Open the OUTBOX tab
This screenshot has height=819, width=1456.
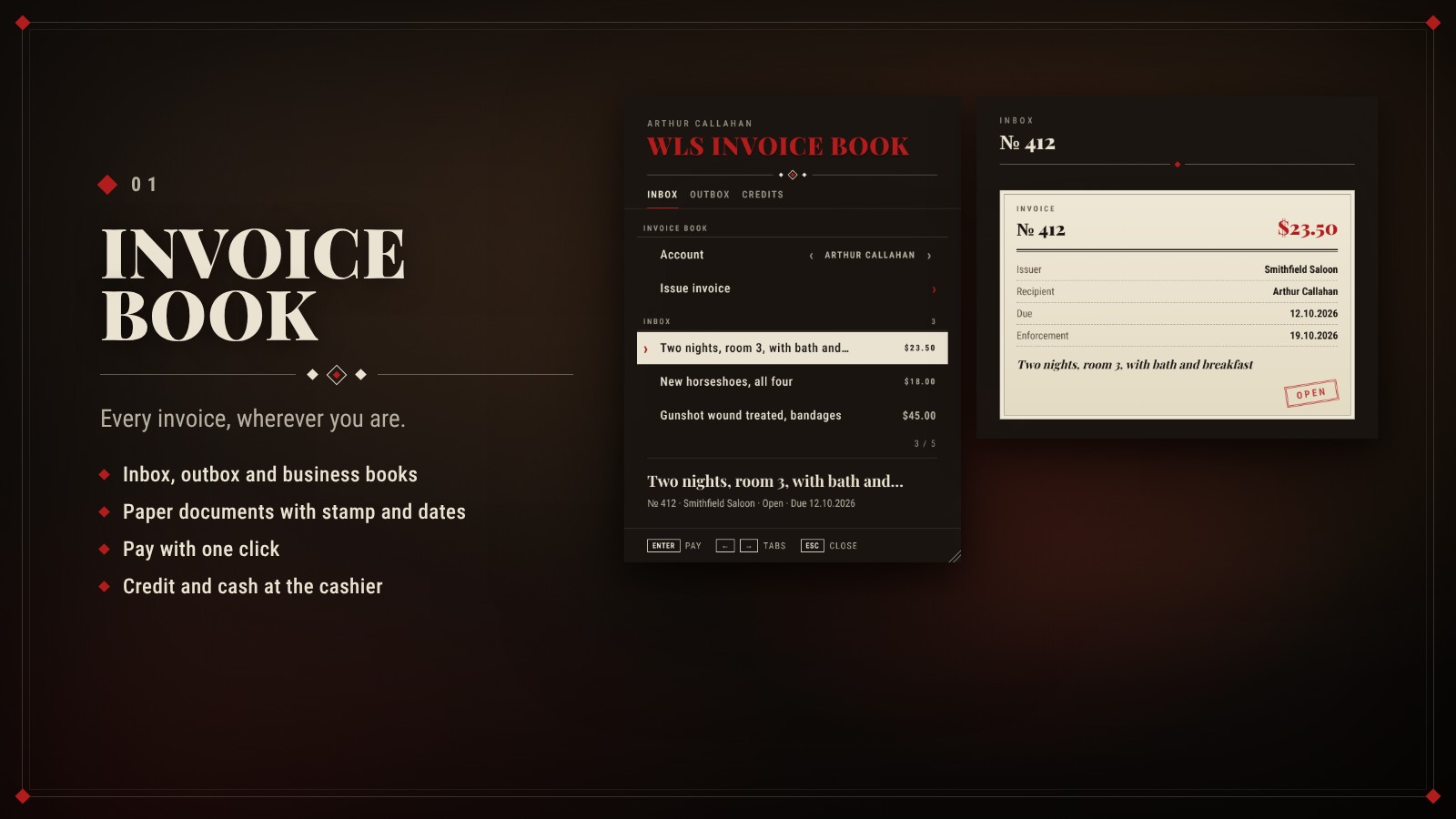point(709,195)
